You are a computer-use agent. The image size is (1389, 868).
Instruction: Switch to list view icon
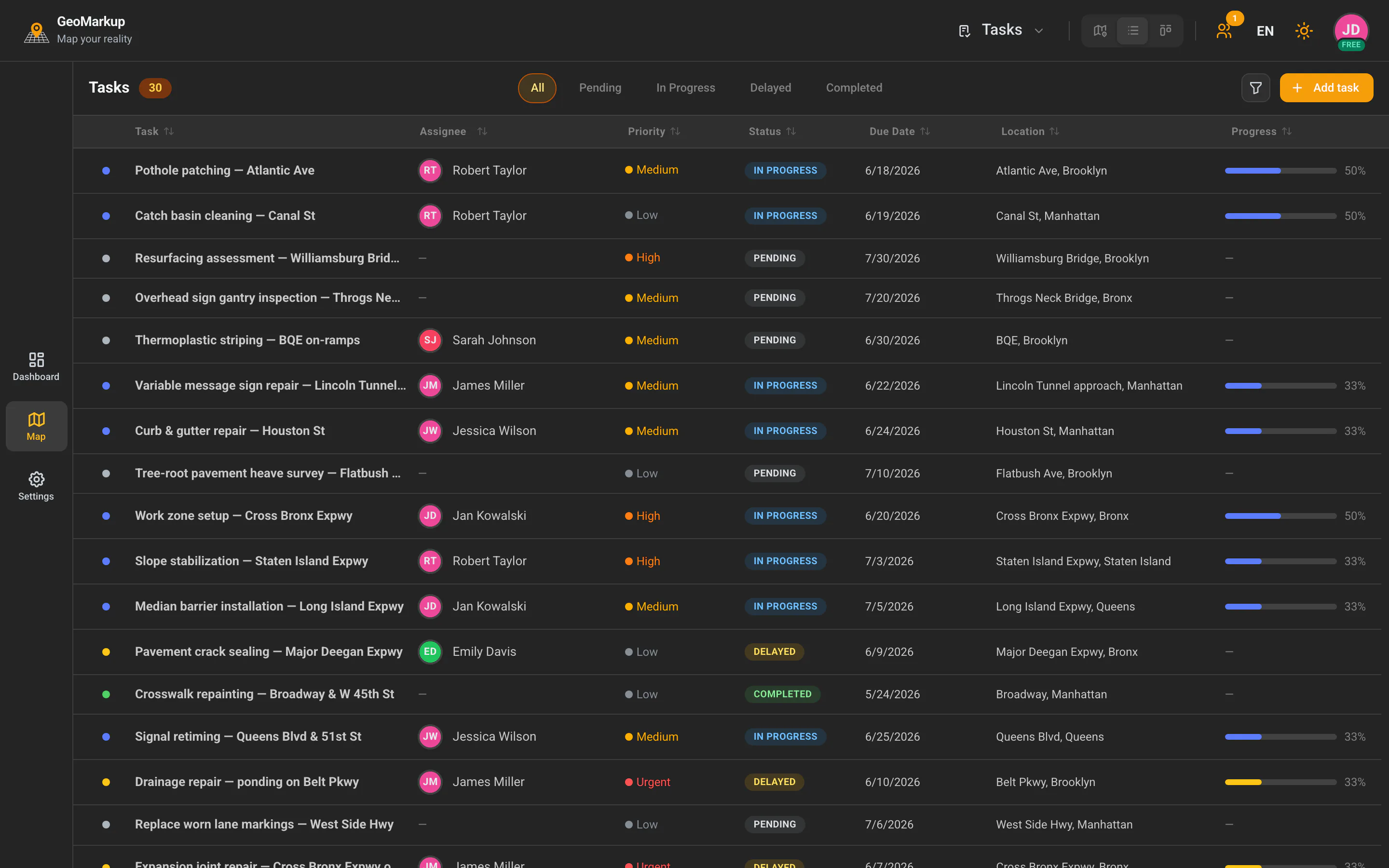1132,30
